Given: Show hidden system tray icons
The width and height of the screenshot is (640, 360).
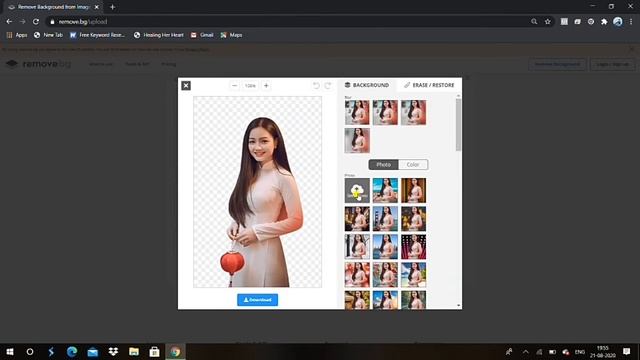Looking at the screenshot, I should point(525,351).
